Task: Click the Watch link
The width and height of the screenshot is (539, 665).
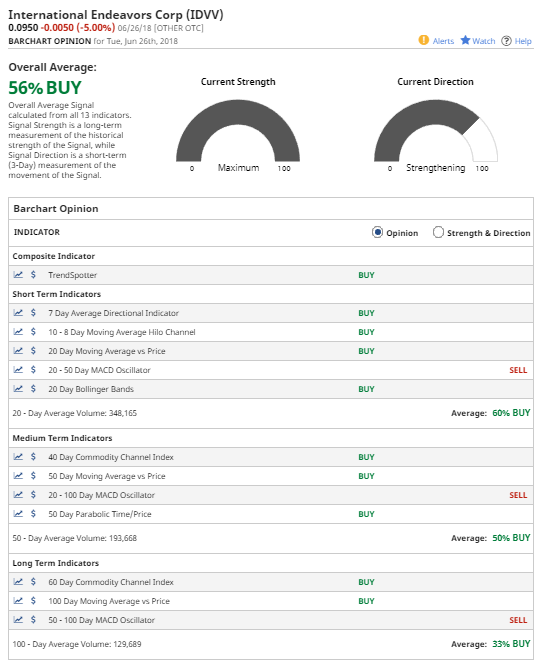Action: [484, 41]
